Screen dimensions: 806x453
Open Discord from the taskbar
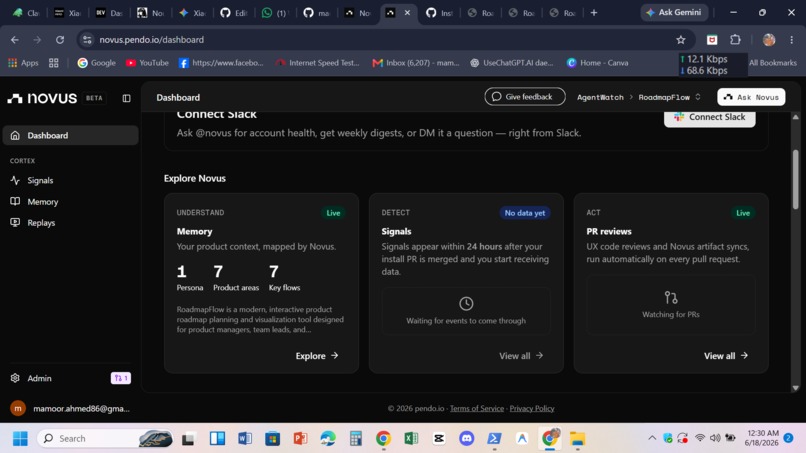coord(466,439)
